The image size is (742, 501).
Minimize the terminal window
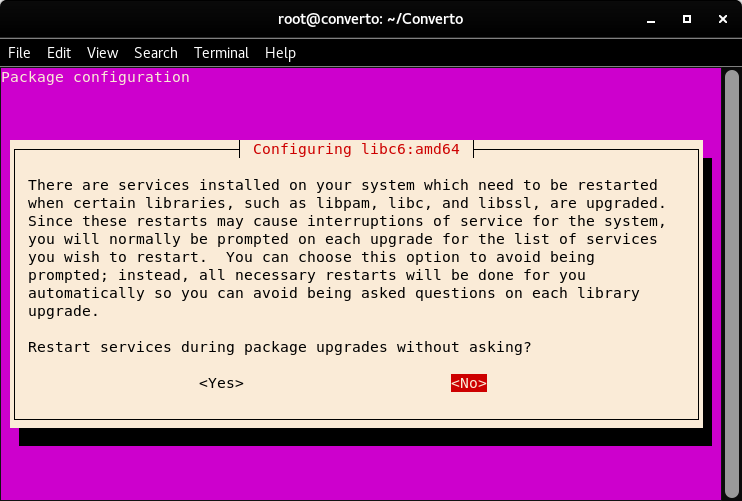[651, 20]
